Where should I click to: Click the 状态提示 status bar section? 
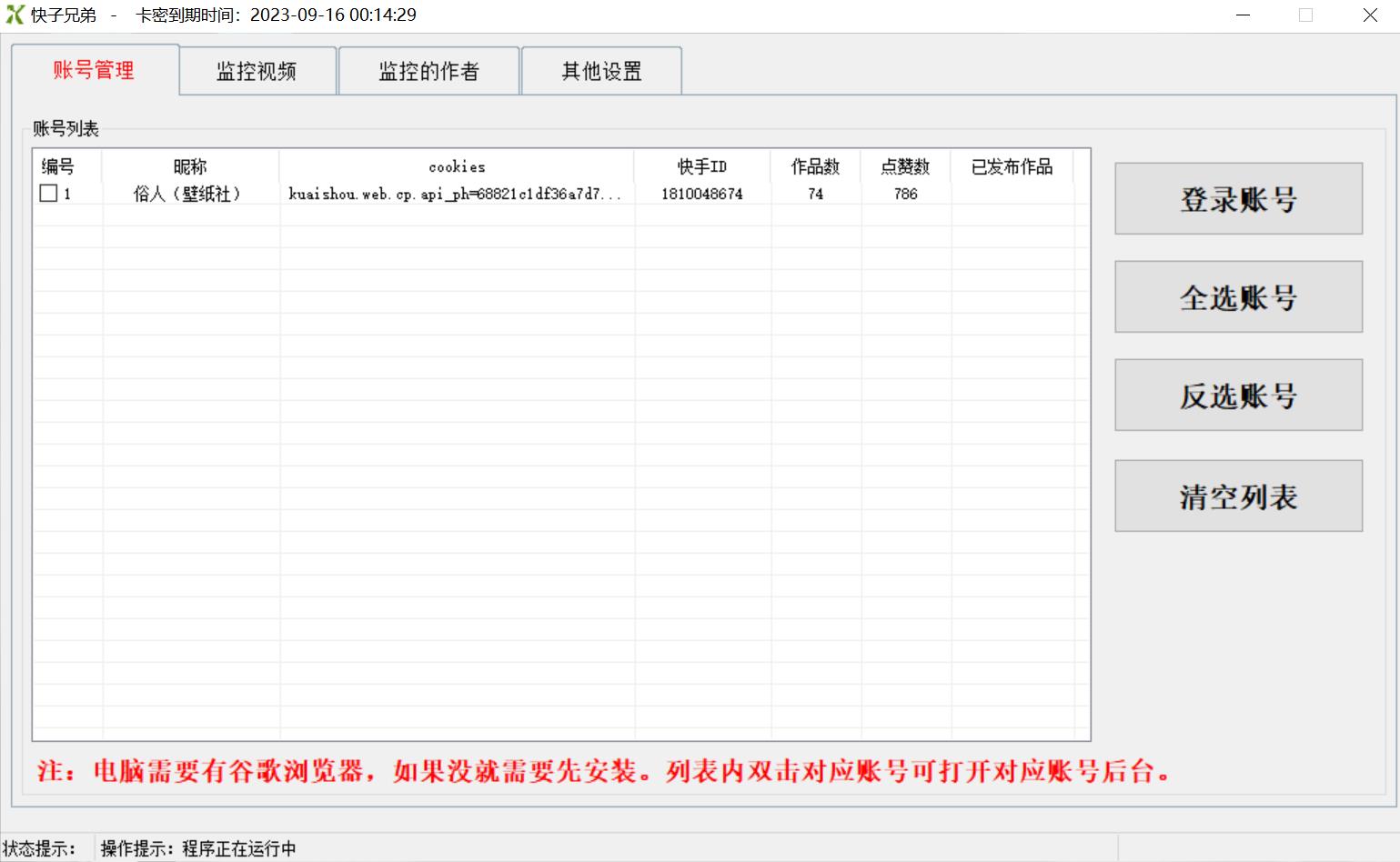click(x=39, y=848)
